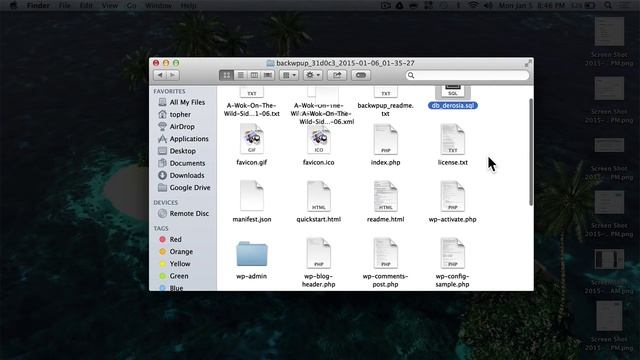Select the wp-activate.php file icon
The image size is (640, 360).
pos(453,196)
